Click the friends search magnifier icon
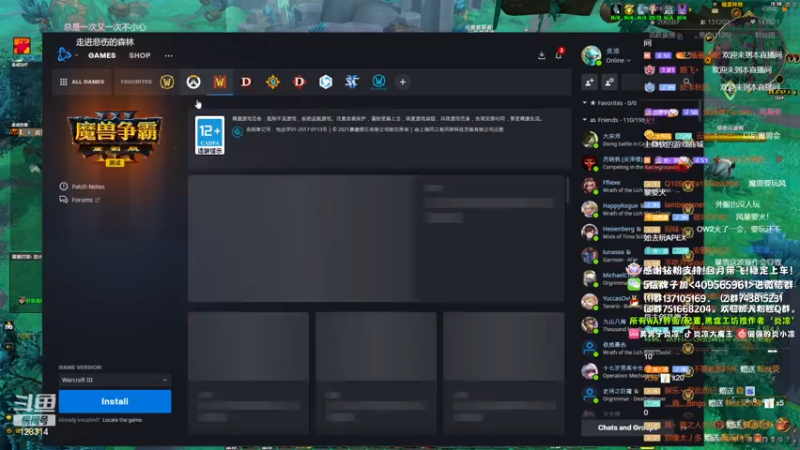Screen dimensions: 800x450 coord(687,82)
